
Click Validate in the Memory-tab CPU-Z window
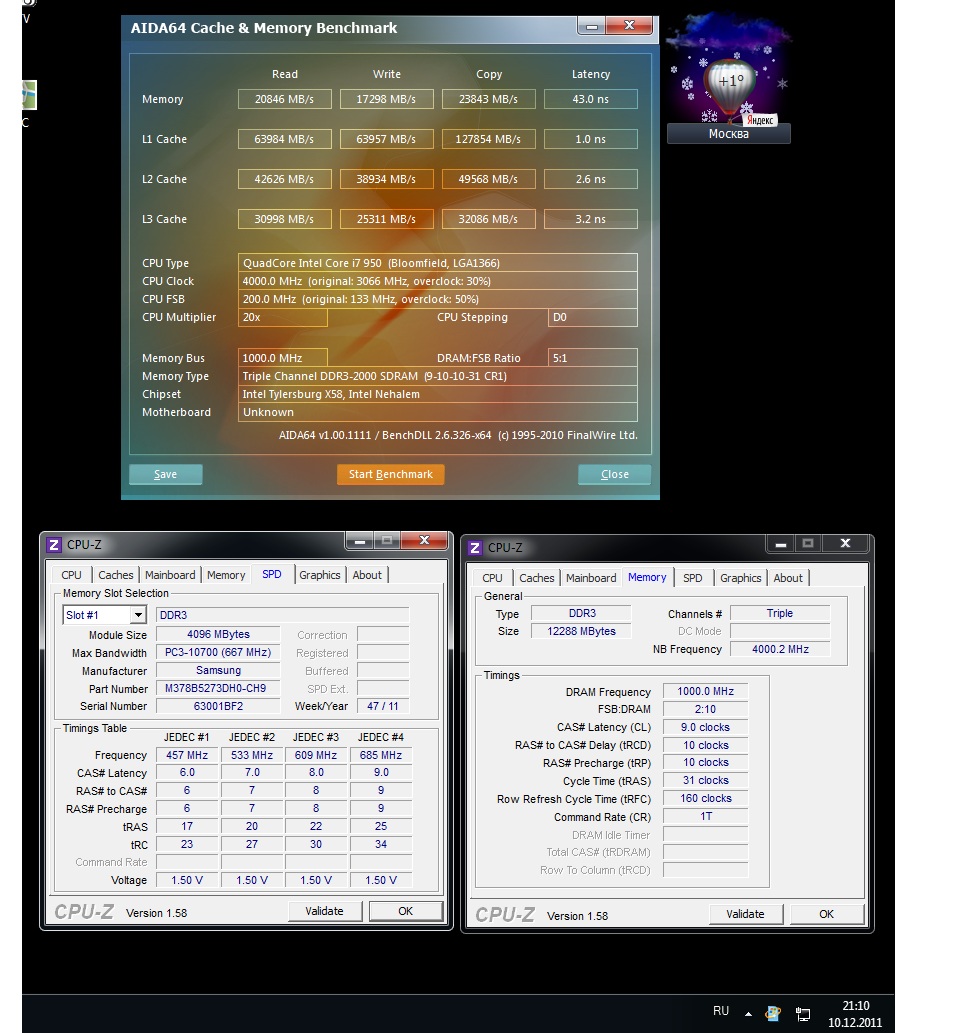(745, 914)
